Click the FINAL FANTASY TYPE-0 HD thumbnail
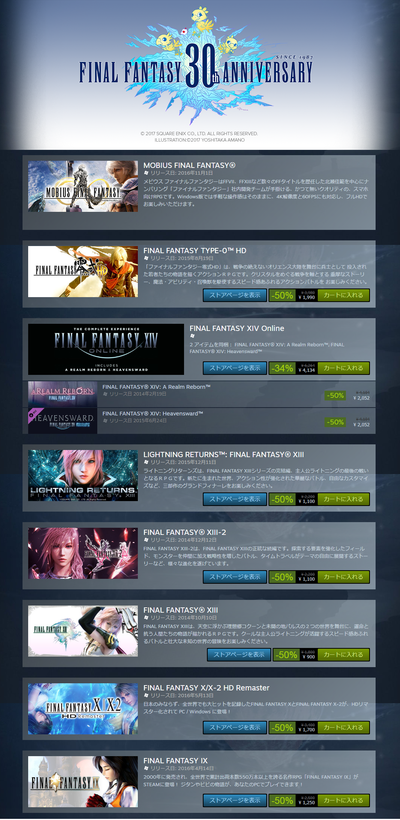 (x=83, y=271)
